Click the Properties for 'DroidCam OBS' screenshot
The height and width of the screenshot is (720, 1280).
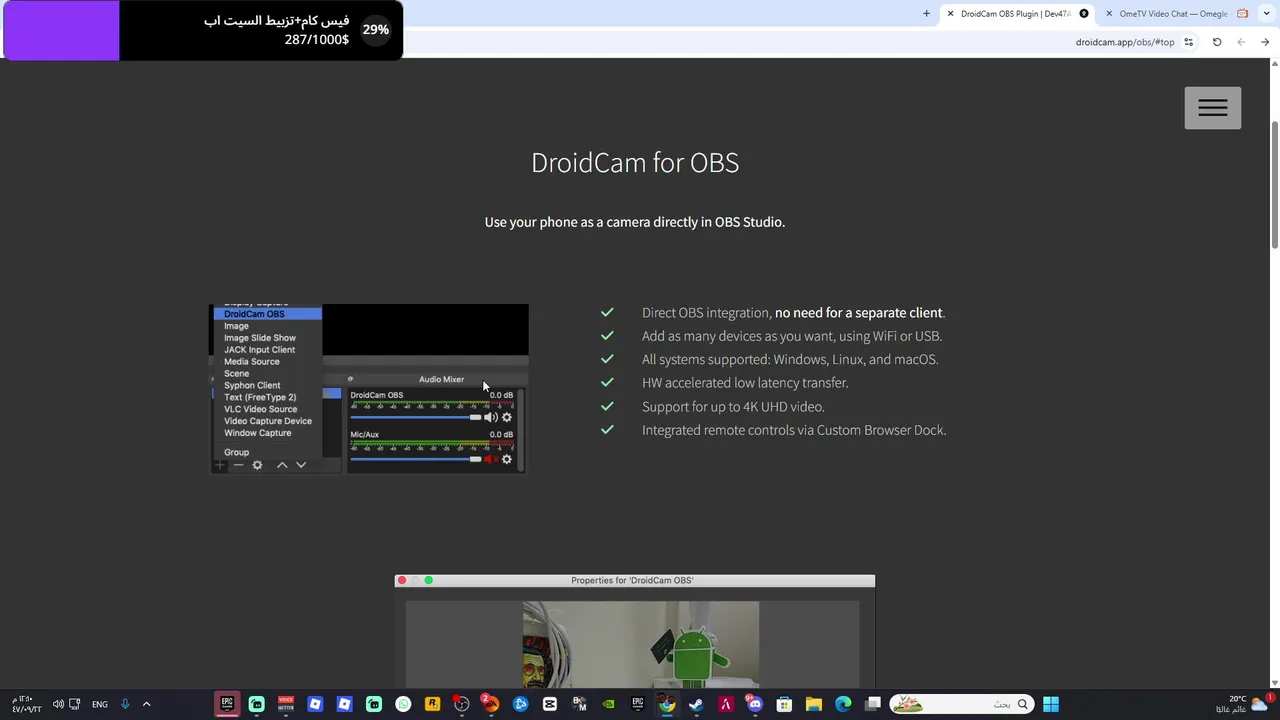pyautogui.click(x=635, y=631)
